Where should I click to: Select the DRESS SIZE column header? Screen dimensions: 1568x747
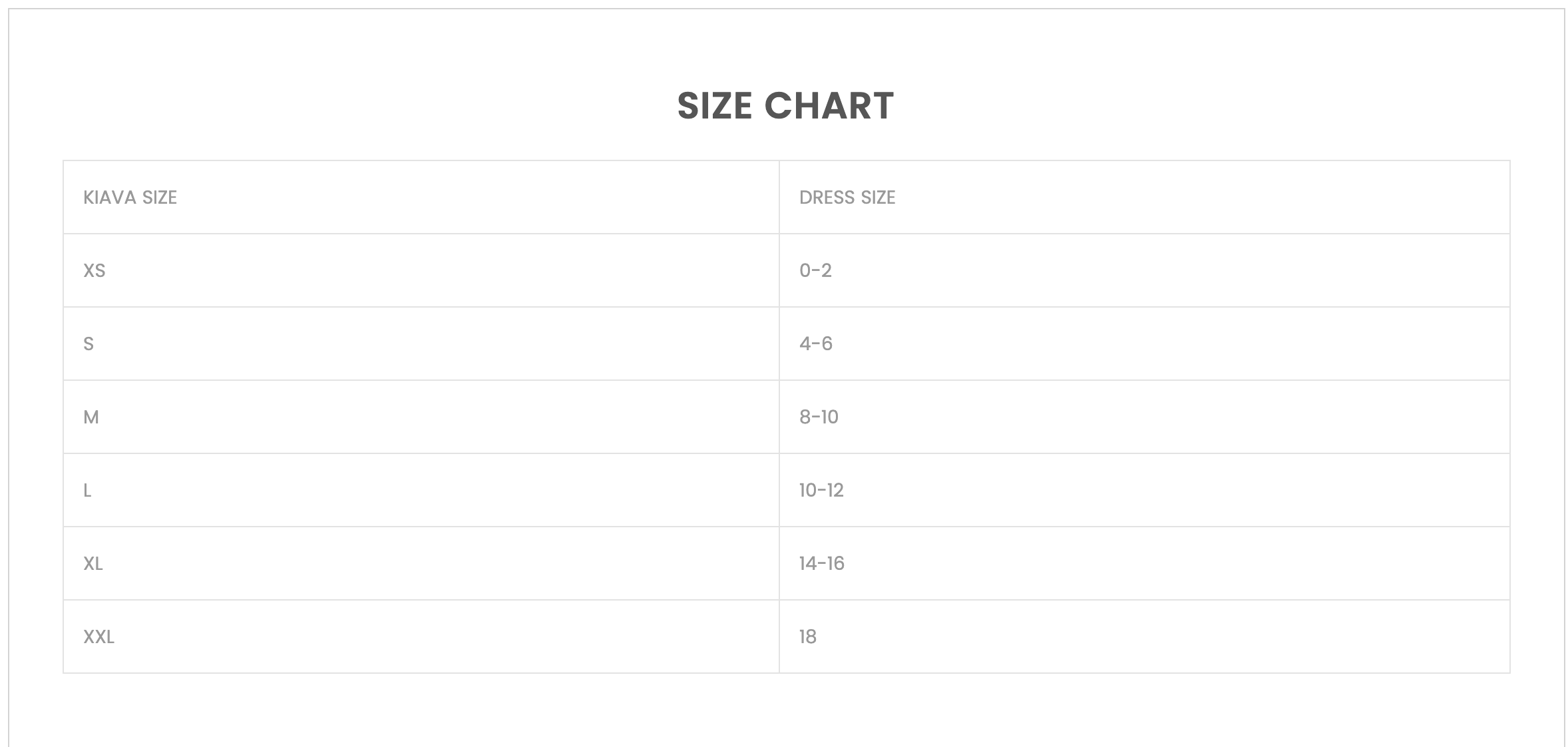coord(847,198)
